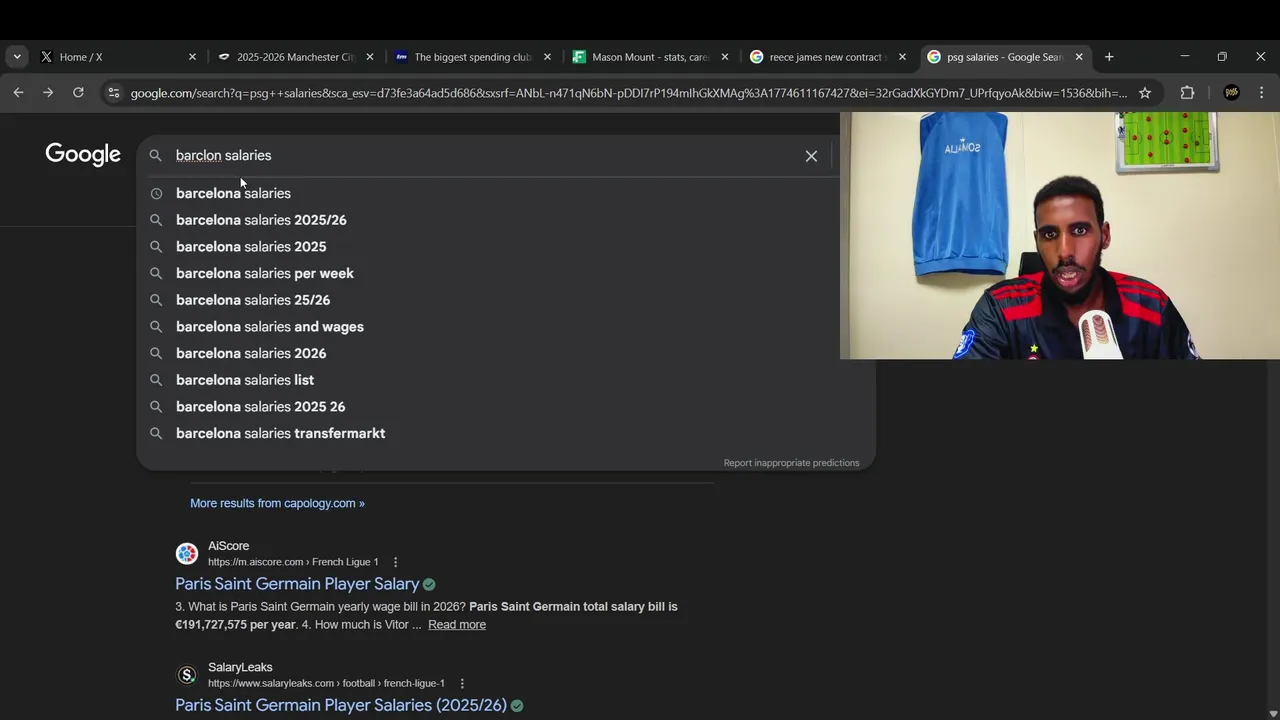Select suggestion barcelona salaries 2025/26

505,220
